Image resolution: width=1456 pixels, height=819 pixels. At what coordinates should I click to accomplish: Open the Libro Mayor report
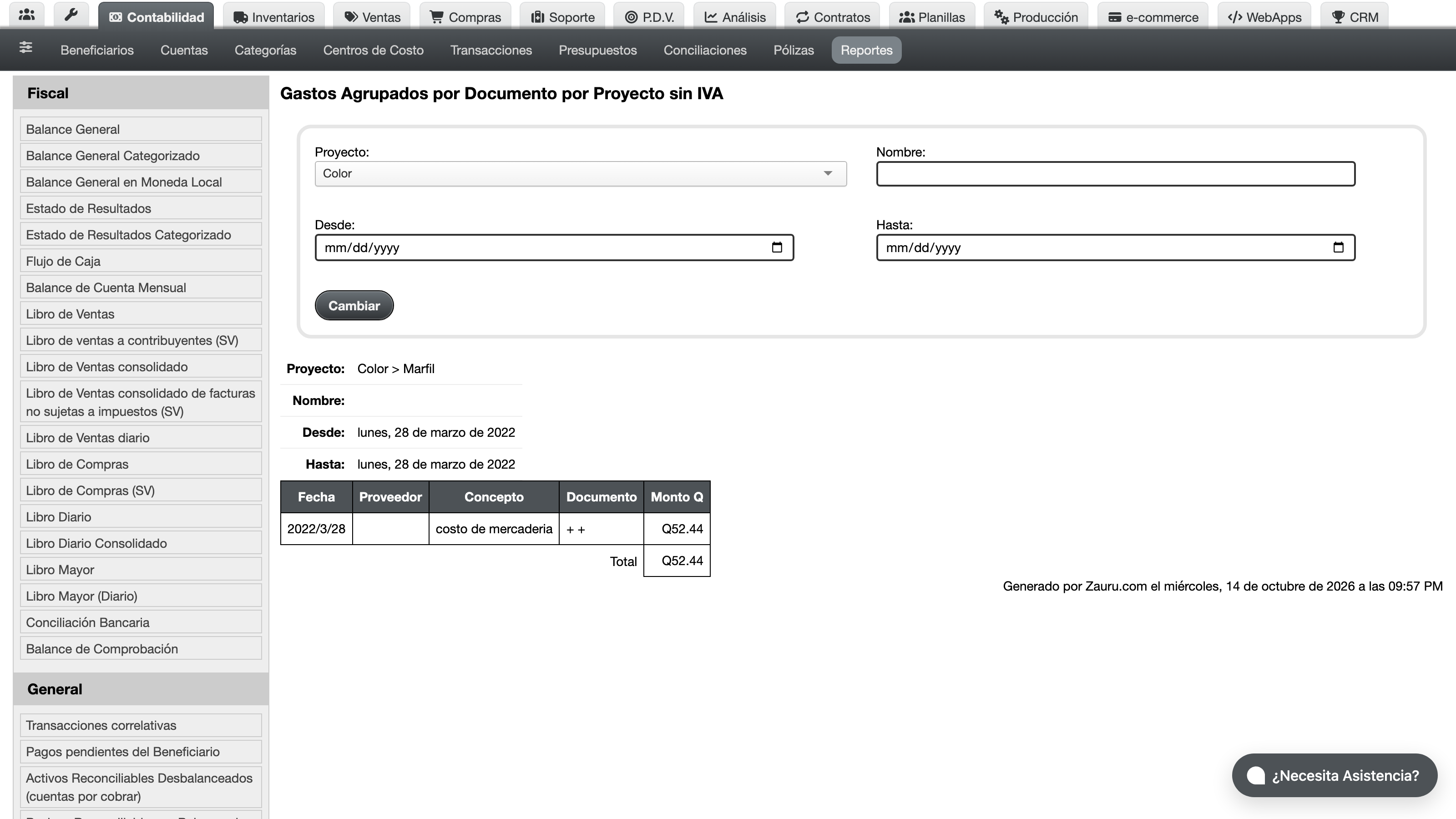[141, 570]
